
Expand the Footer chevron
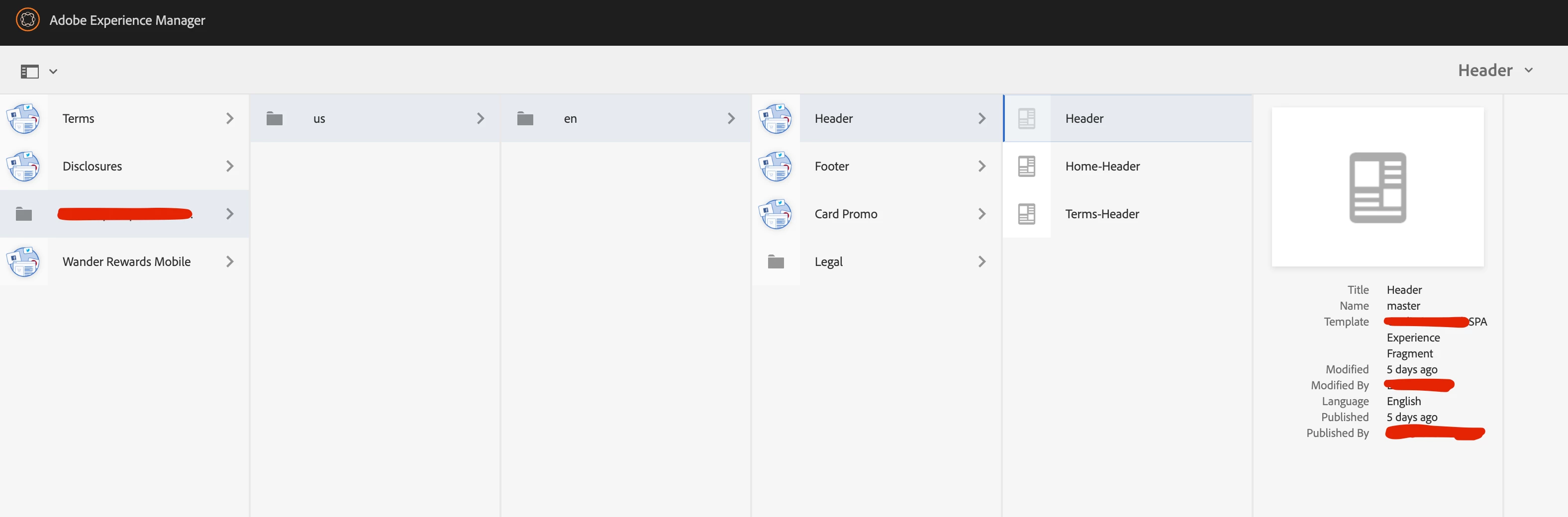(982, 166)
